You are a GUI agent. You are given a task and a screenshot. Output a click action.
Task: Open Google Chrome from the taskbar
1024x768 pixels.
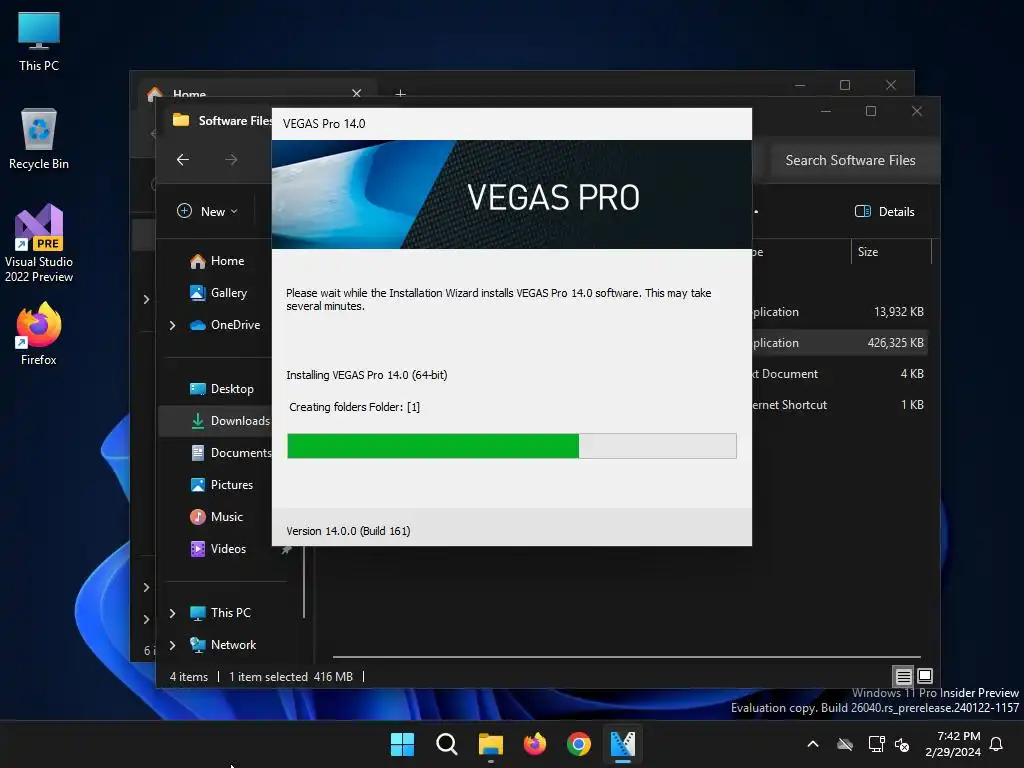579,744
